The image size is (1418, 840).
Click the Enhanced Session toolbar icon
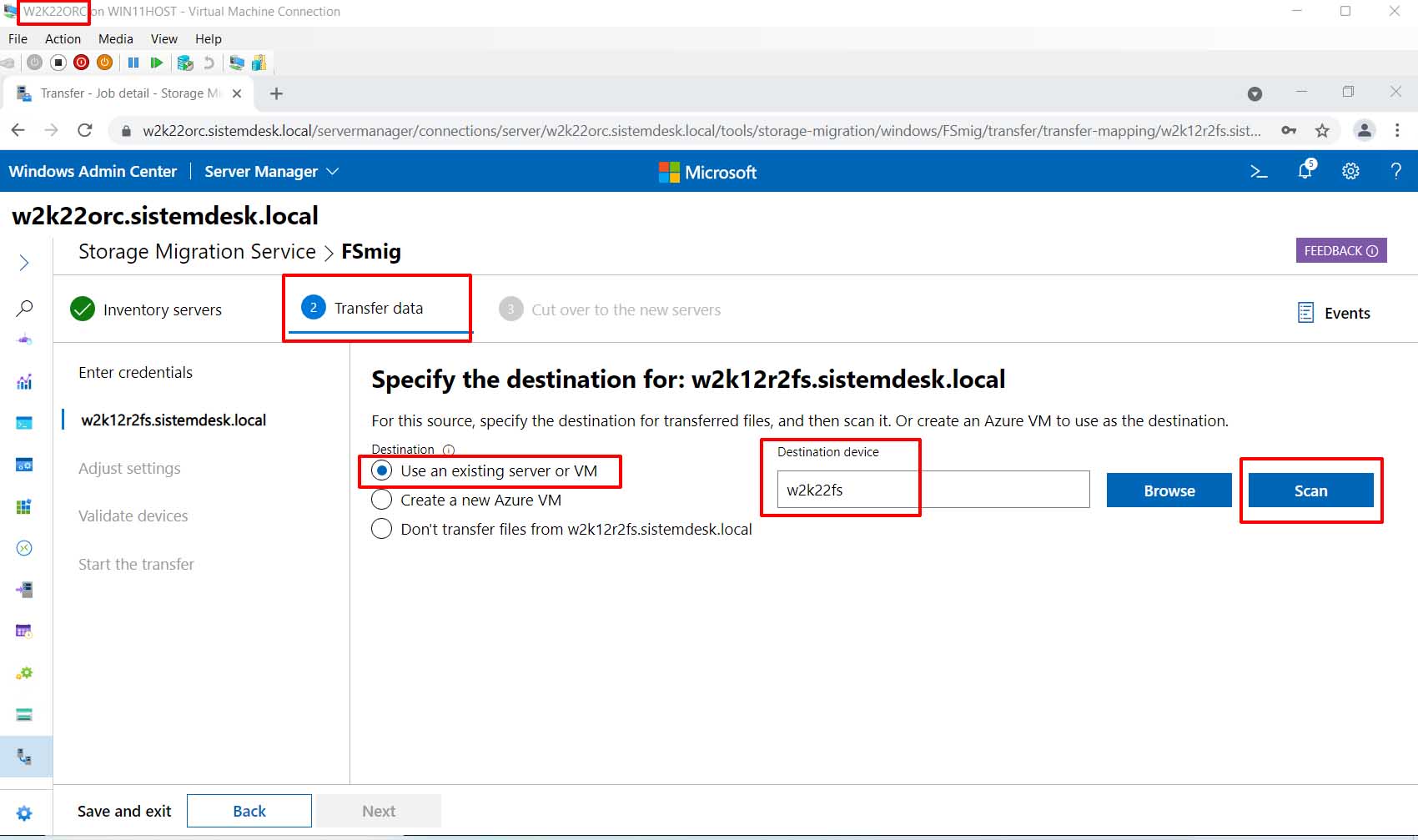click(x=237, y=63)
